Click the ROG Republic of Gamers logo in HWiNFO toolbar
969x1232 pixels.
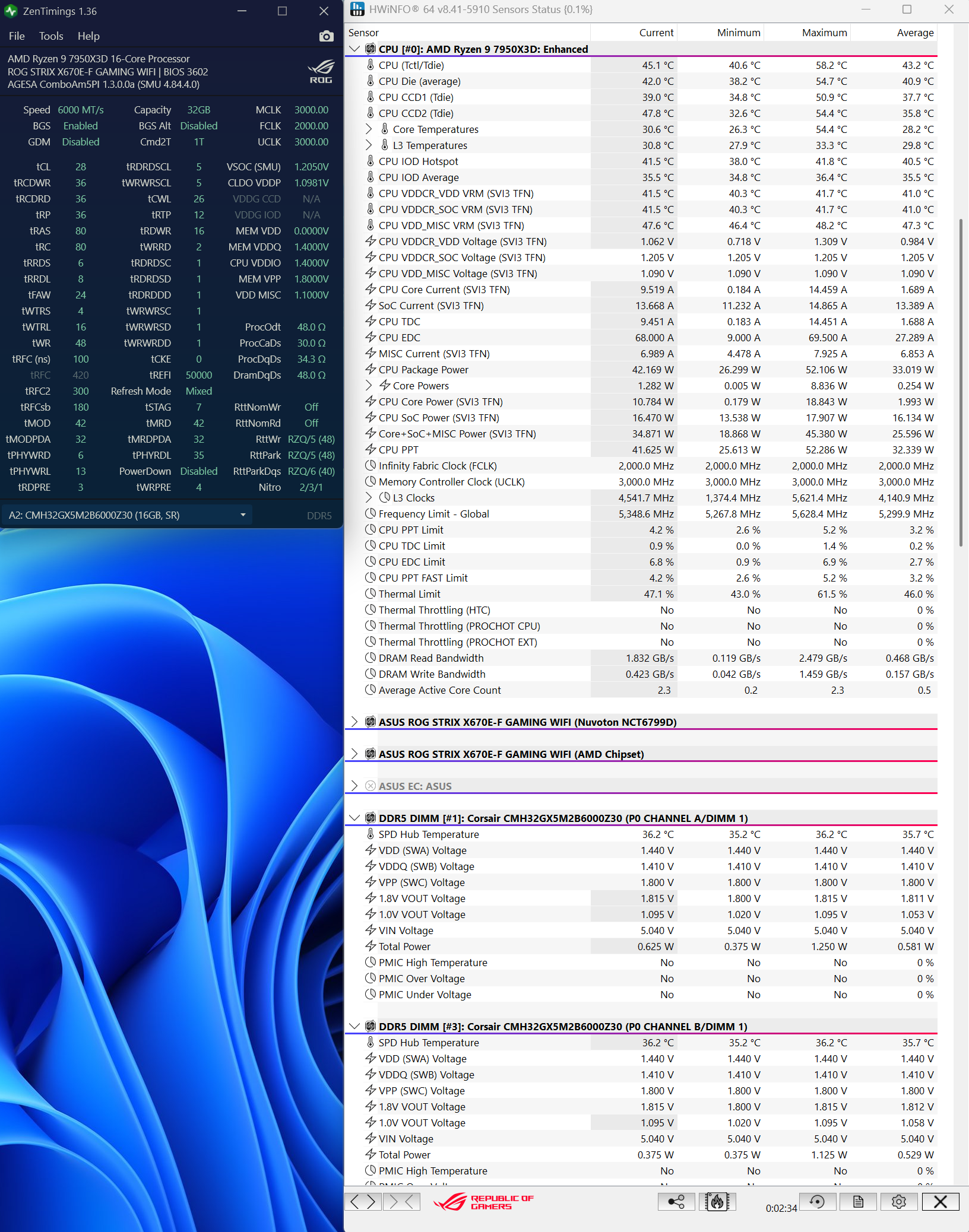(x=483, y=1202)
